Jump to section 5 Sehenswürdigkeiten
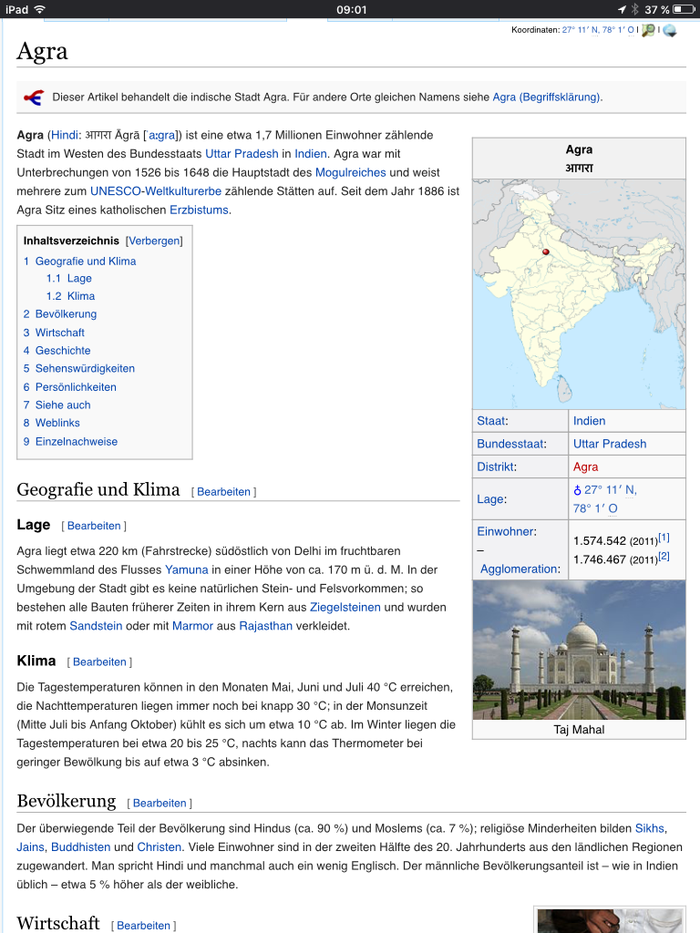This screenshot has width=700, height=933. pos(79,368)
